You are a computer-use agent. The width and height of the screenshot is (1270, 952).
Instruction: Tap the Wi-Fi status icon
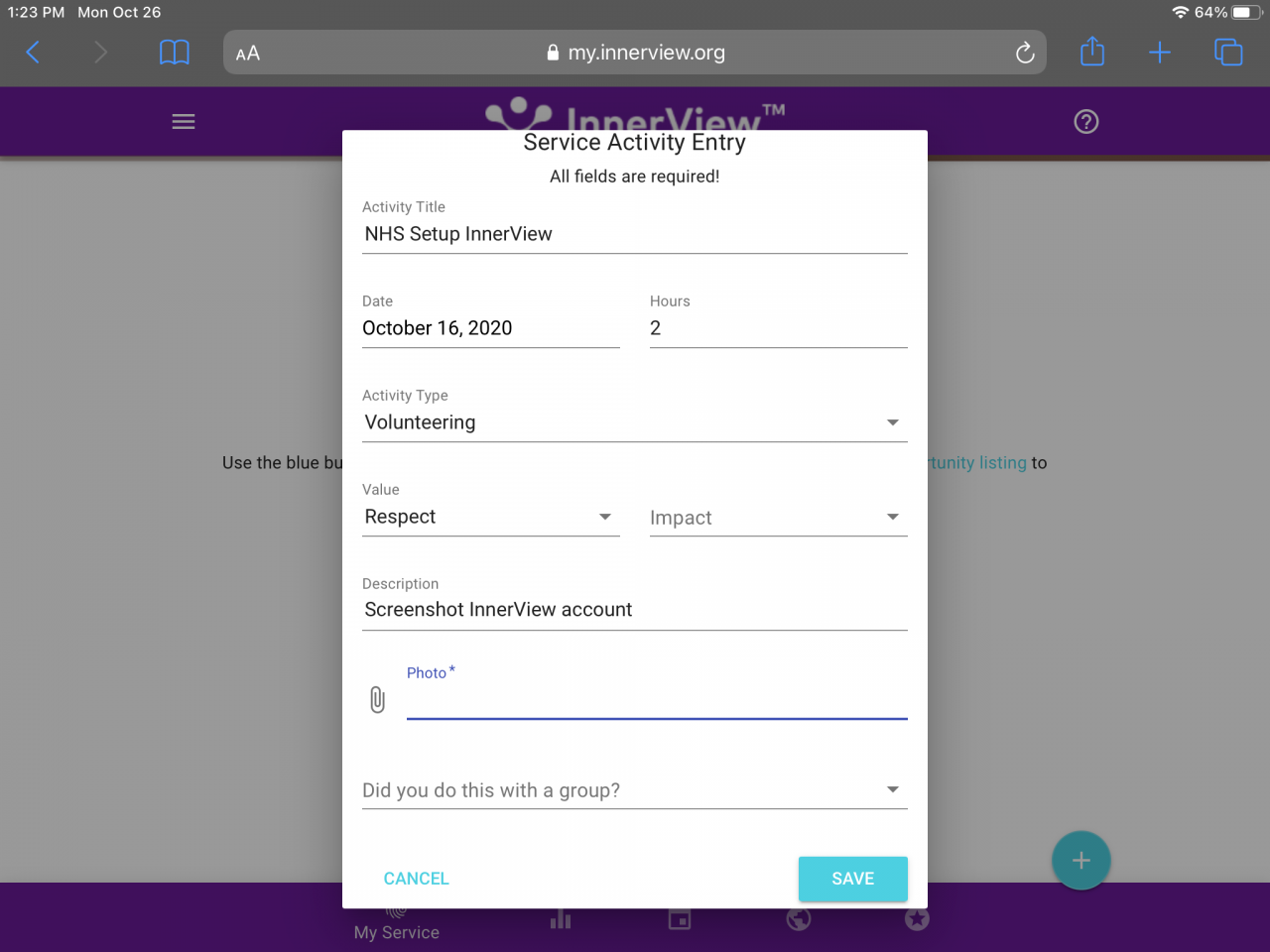(1180, 13)
